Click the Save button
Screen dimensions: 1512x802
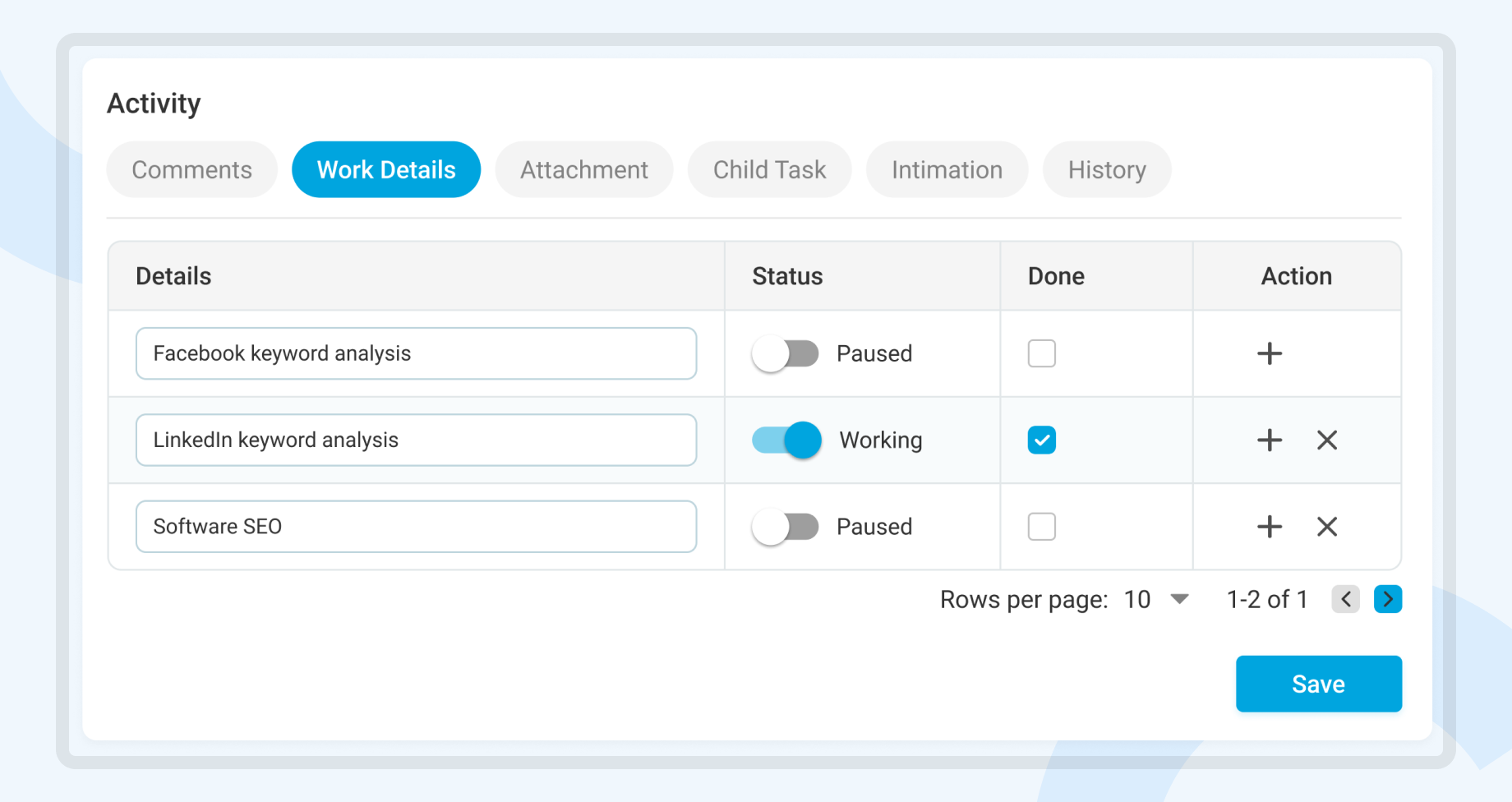[1319, 684]
